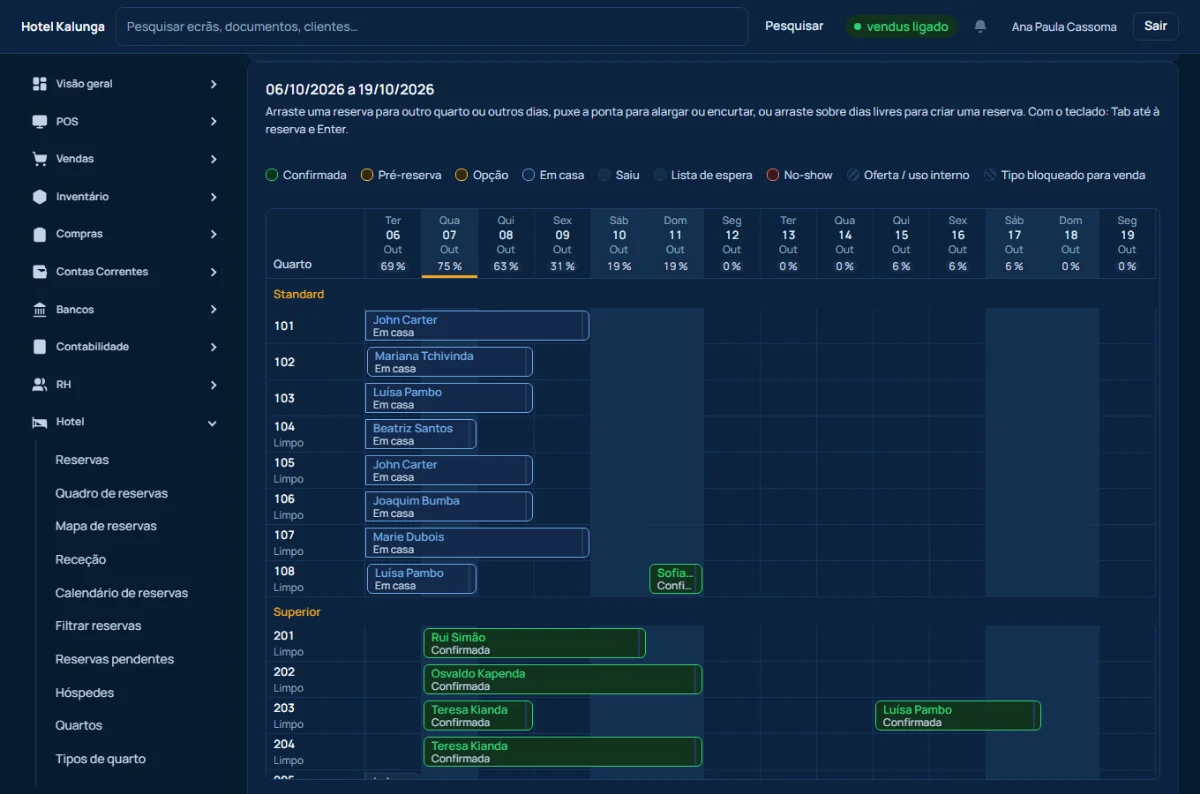Go to Quadro de reservas
The image size is (1200, 794).
pyautogui.click(x=111, y=493)
